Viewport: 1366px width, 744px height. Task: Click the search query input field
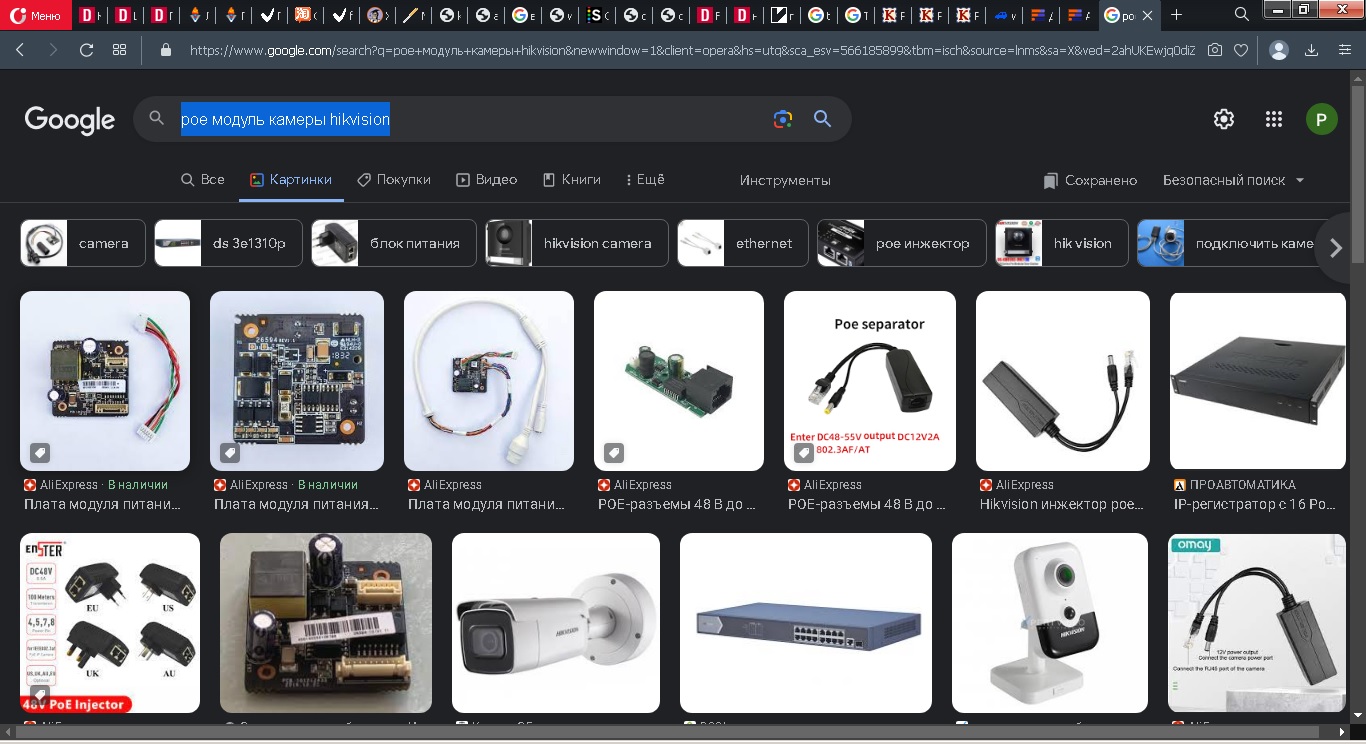470,119
